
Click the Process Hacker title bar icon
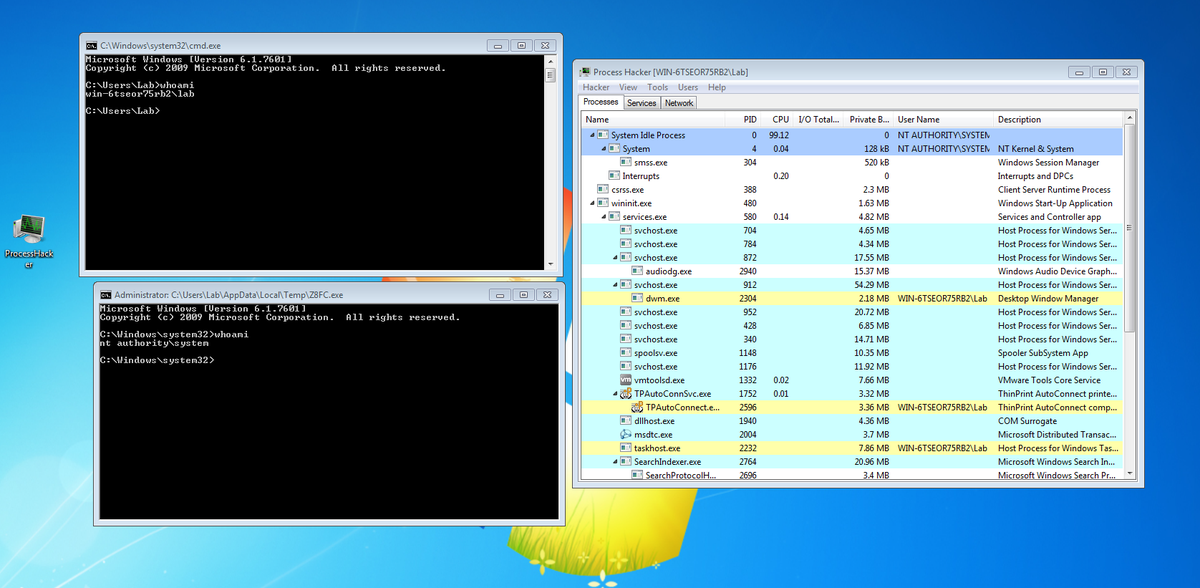[x=584, y=72]
